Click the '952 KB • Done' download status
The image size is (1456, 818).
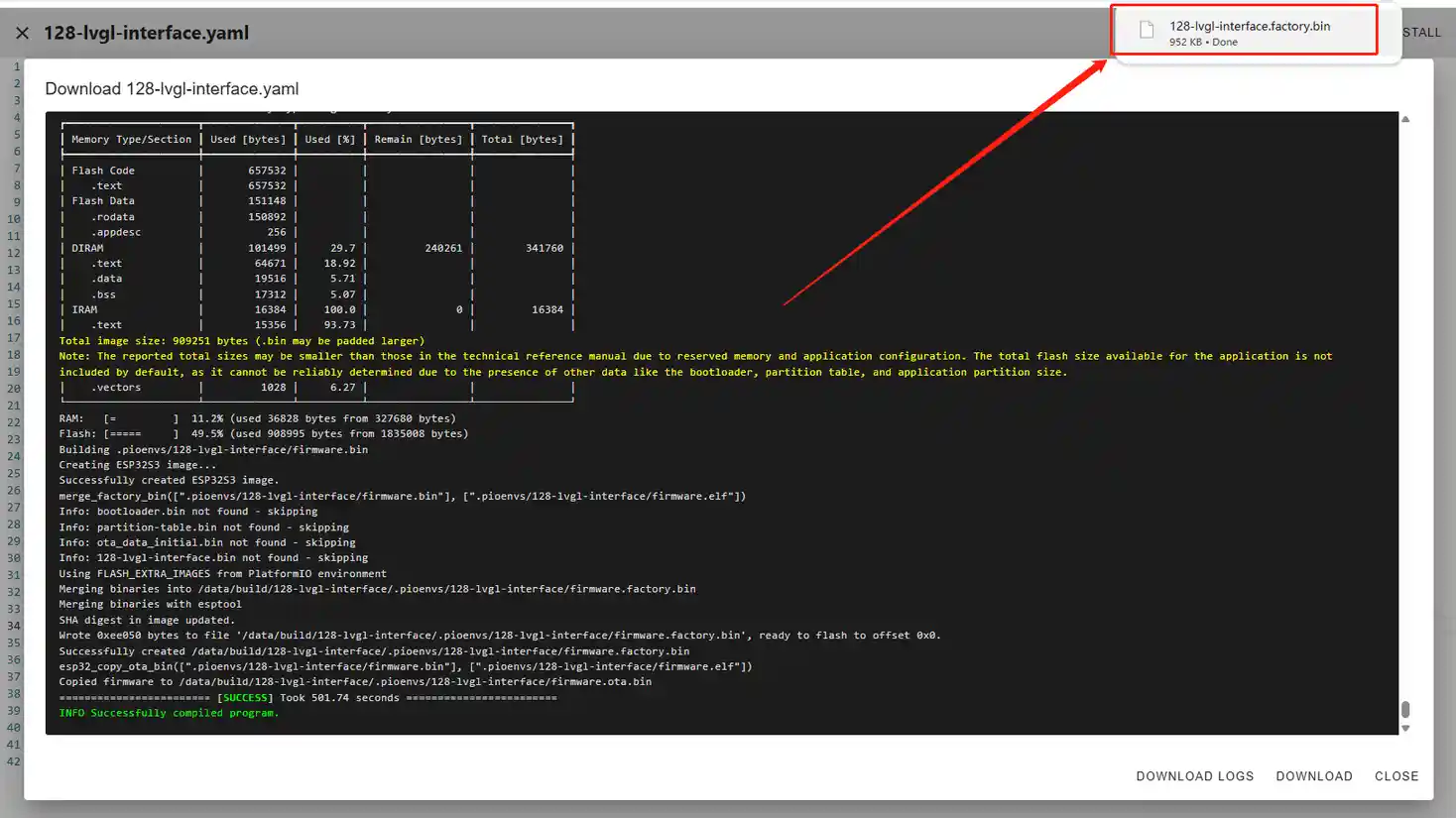tap(1203, 43)
